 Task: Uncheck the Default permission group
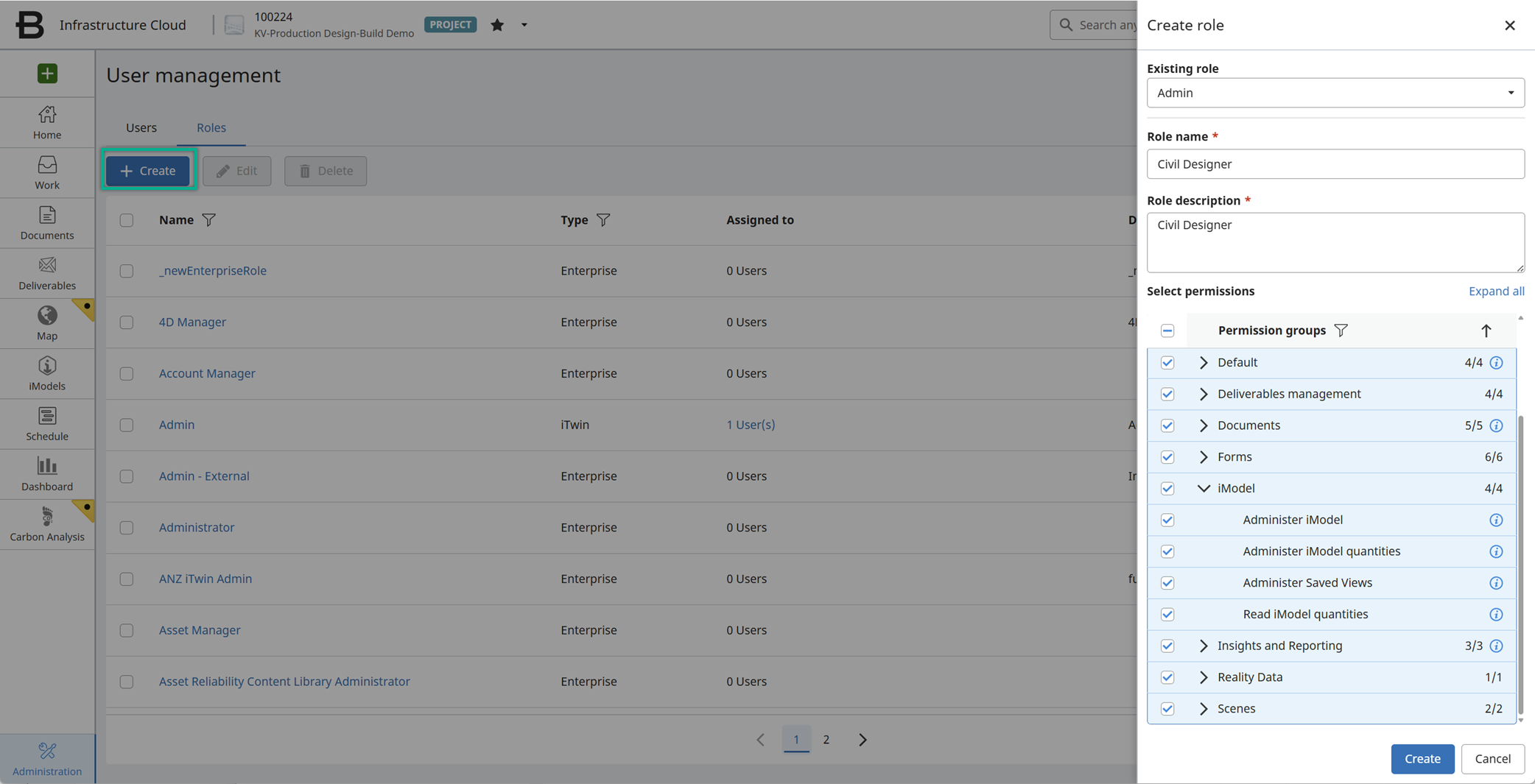click(x=1167, y=363)
